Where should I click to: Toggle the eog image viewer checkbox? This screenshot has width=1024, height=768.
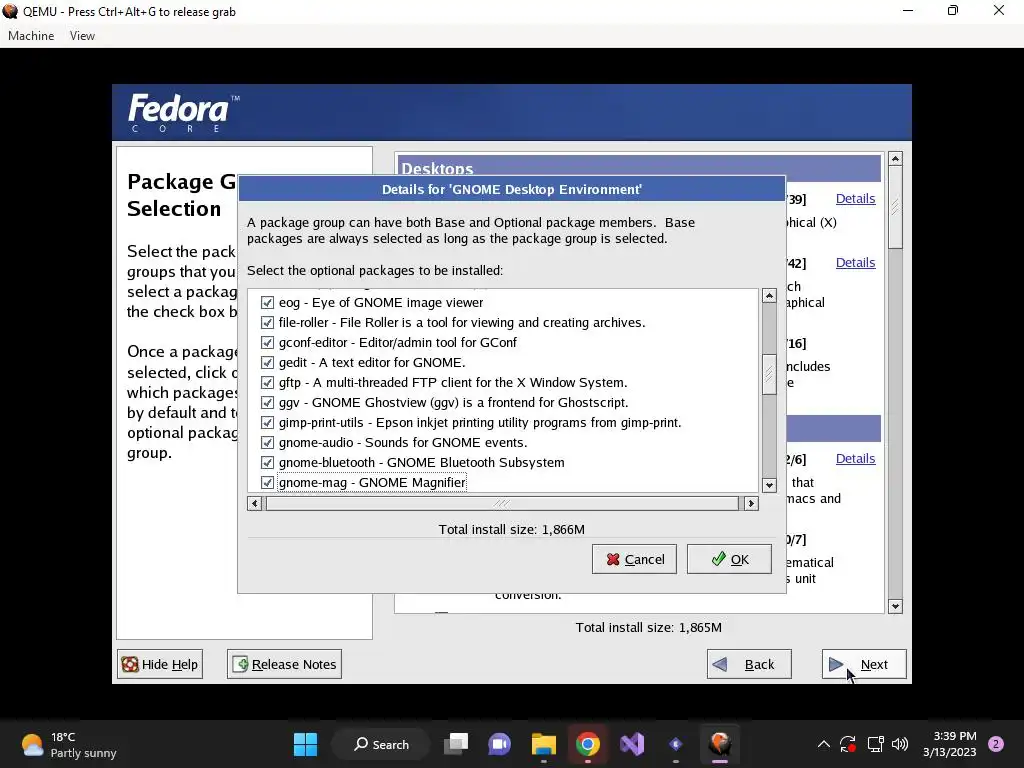[x=267, y=302]
